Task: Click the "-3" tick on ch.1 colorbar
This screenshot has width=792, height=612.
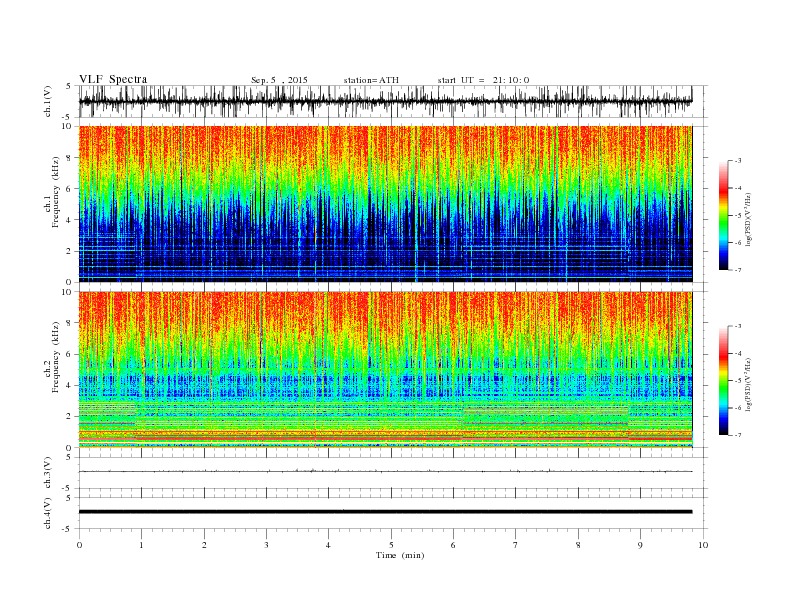Action: click(738, 161)
